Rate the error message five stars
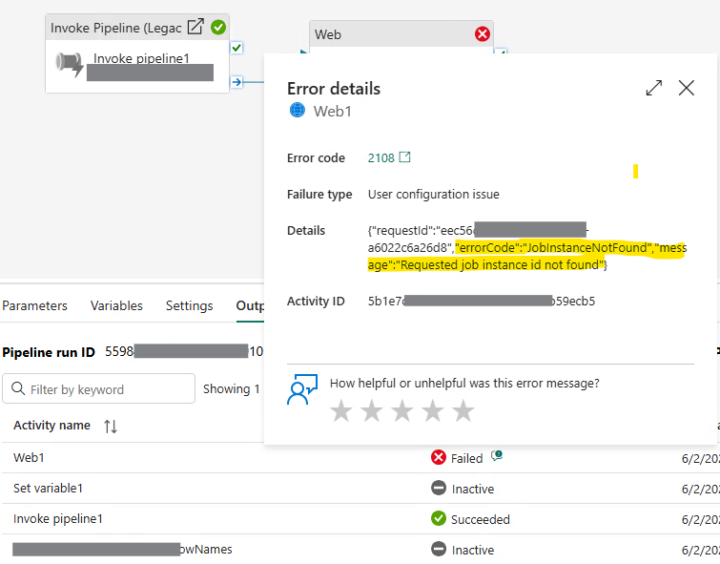Screen dimensions: 720x564 (463, 411)
